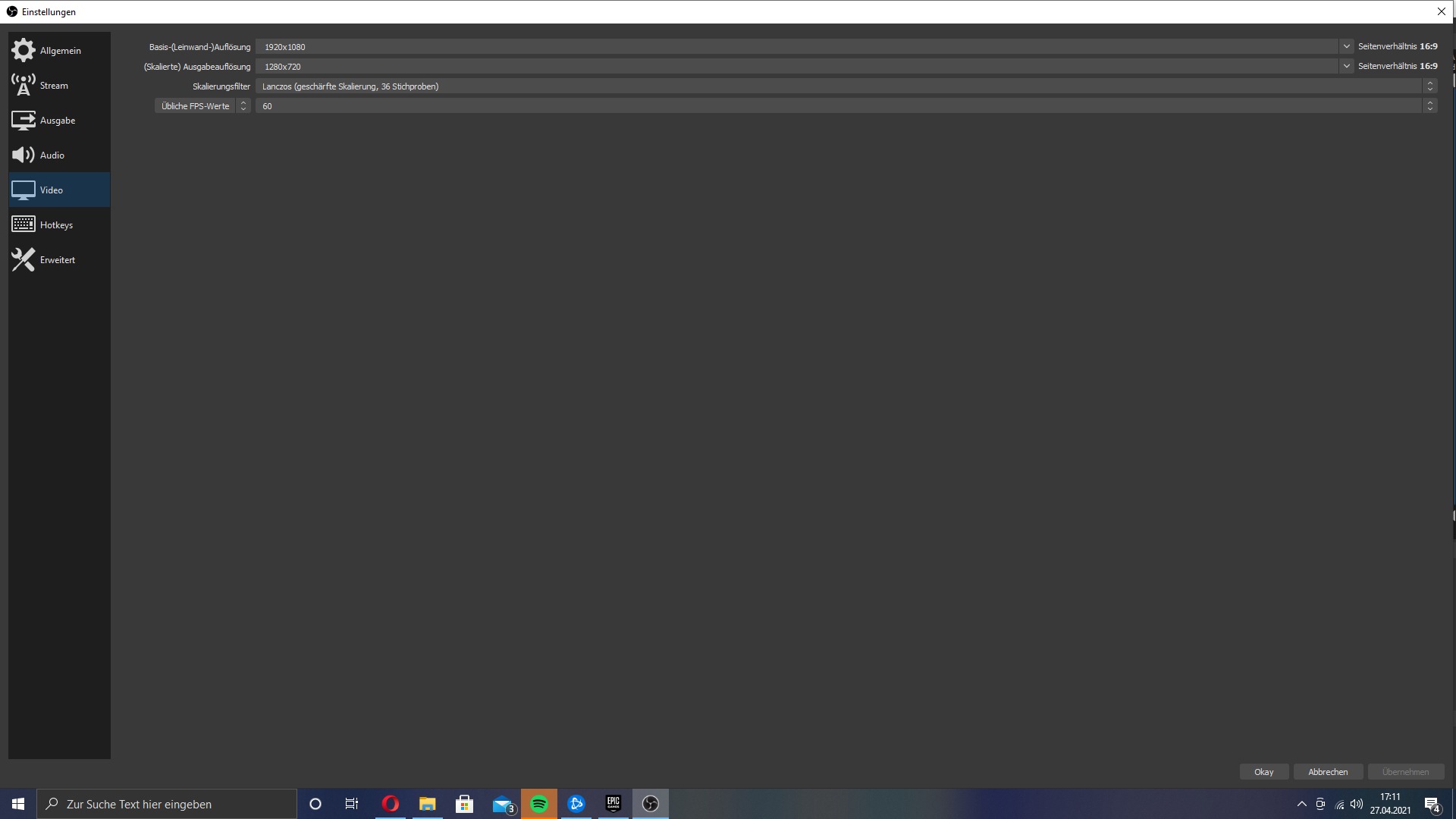
Task: Open Audio settings speaker icon
Action: 24,155
